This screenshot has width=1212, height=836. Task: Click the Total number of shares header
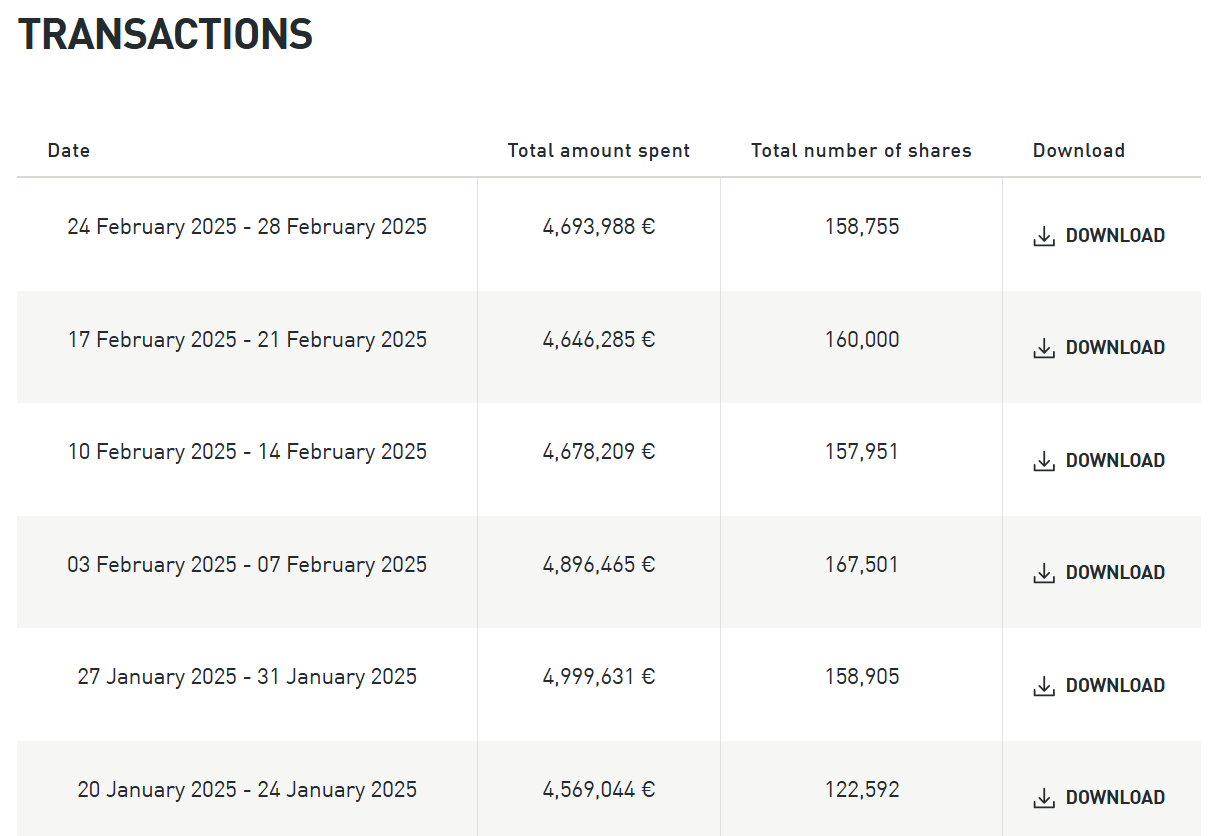[861, 151]
